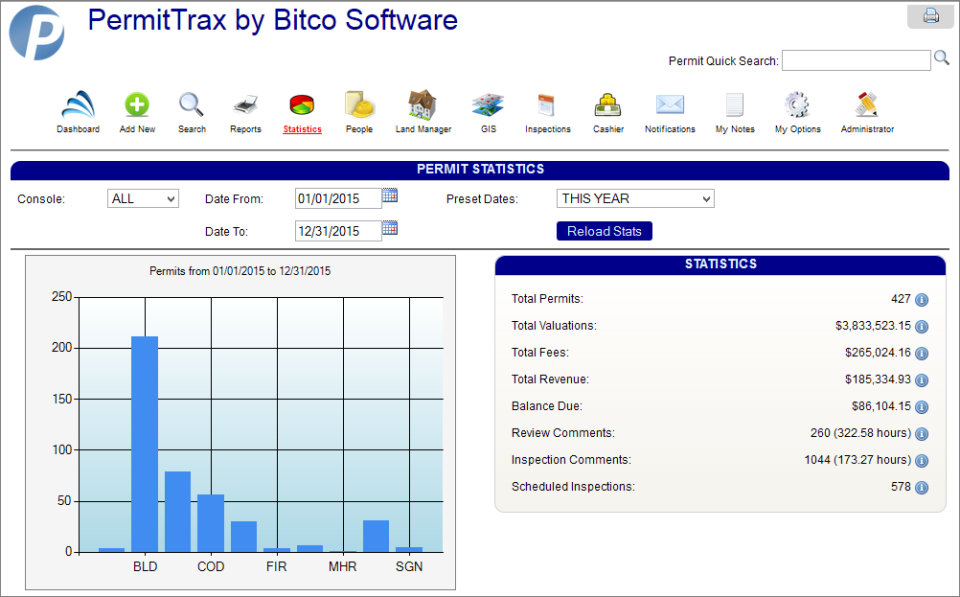
Task: Open Reports printer icon
Action: point(246,105)
